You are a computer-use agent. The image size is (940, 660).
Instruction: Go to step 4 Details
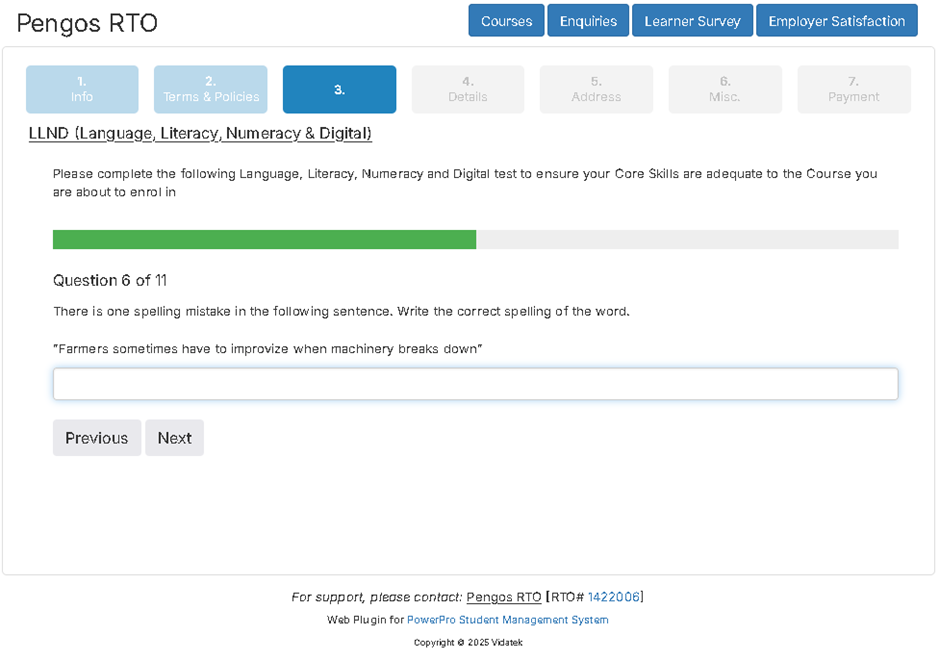pyautogui.click(x=468, y=89)
